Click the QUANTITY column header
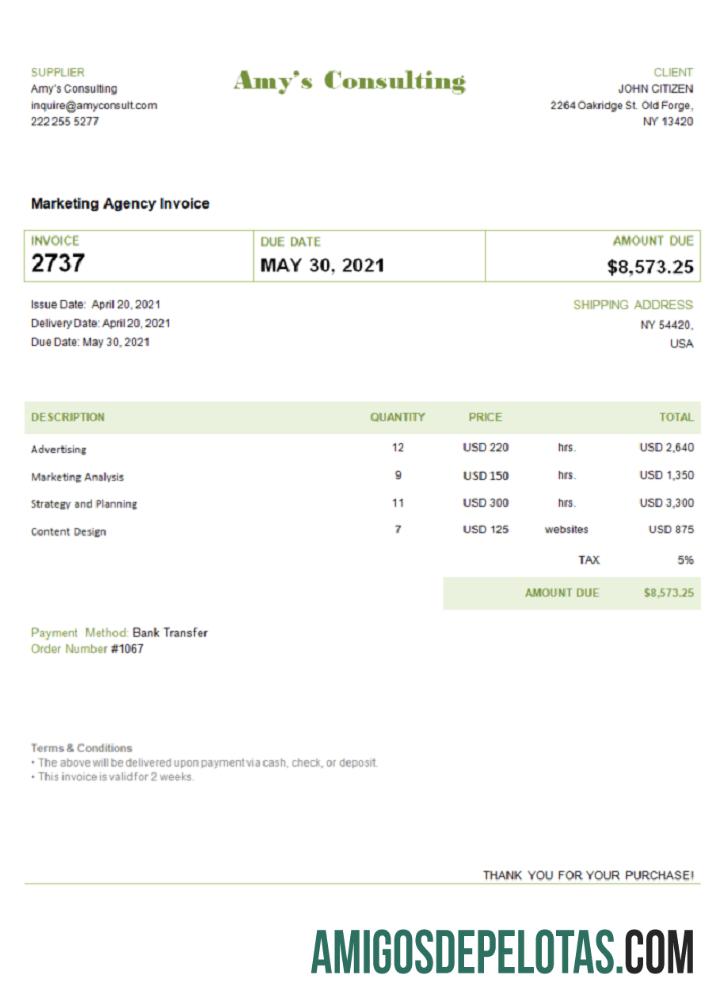720x1000 pixels. click(x=397, y=417)
